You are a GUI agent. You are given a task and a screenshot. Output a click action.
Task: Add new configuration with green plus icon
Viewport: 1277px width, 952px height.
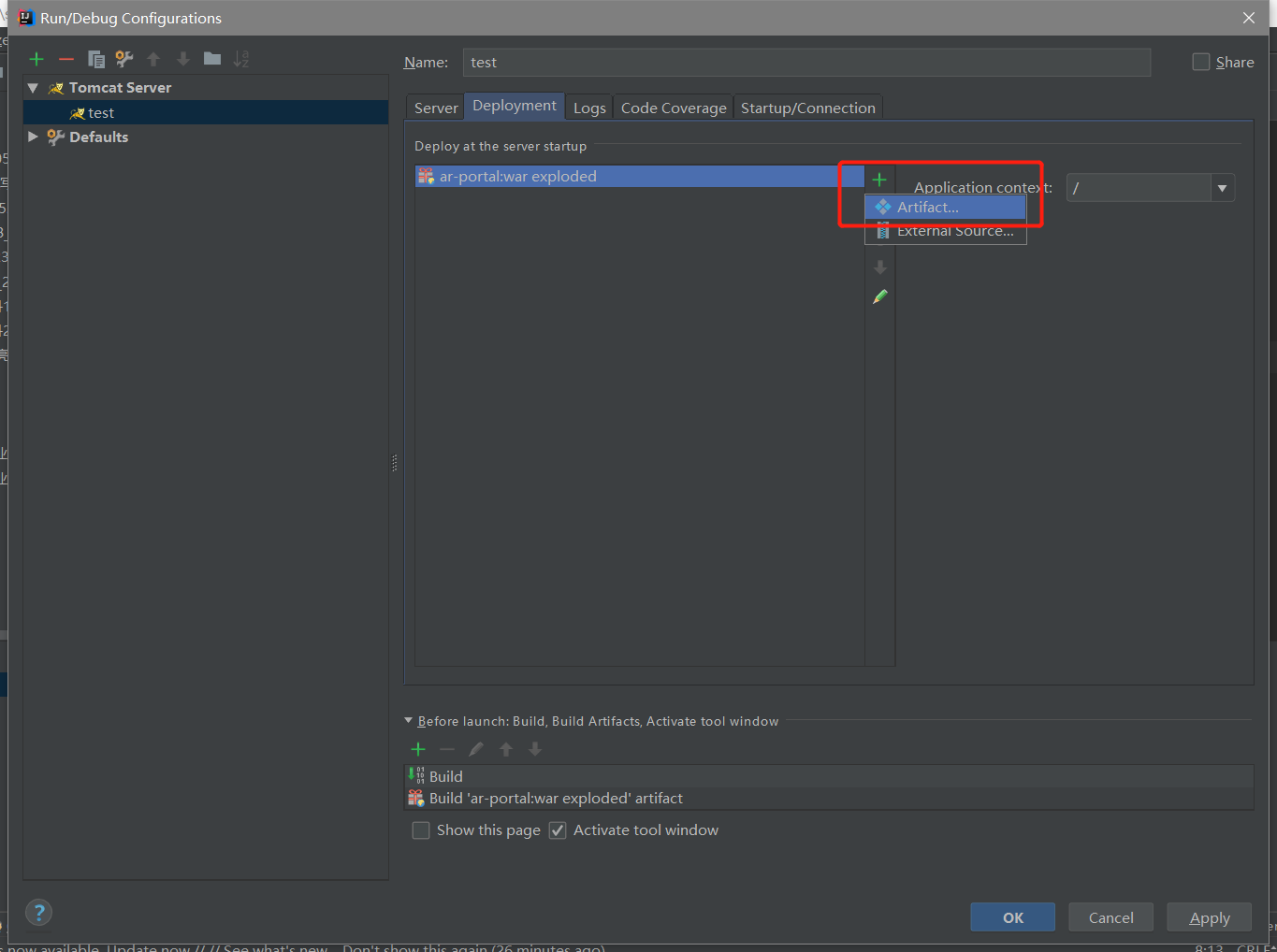[36, 59]
